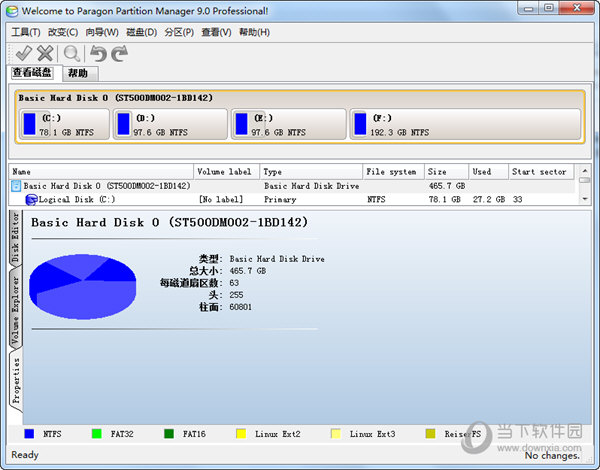Click the Used column header
The height and width of the screenshot is (470, 600).
(x=489, y=172)
